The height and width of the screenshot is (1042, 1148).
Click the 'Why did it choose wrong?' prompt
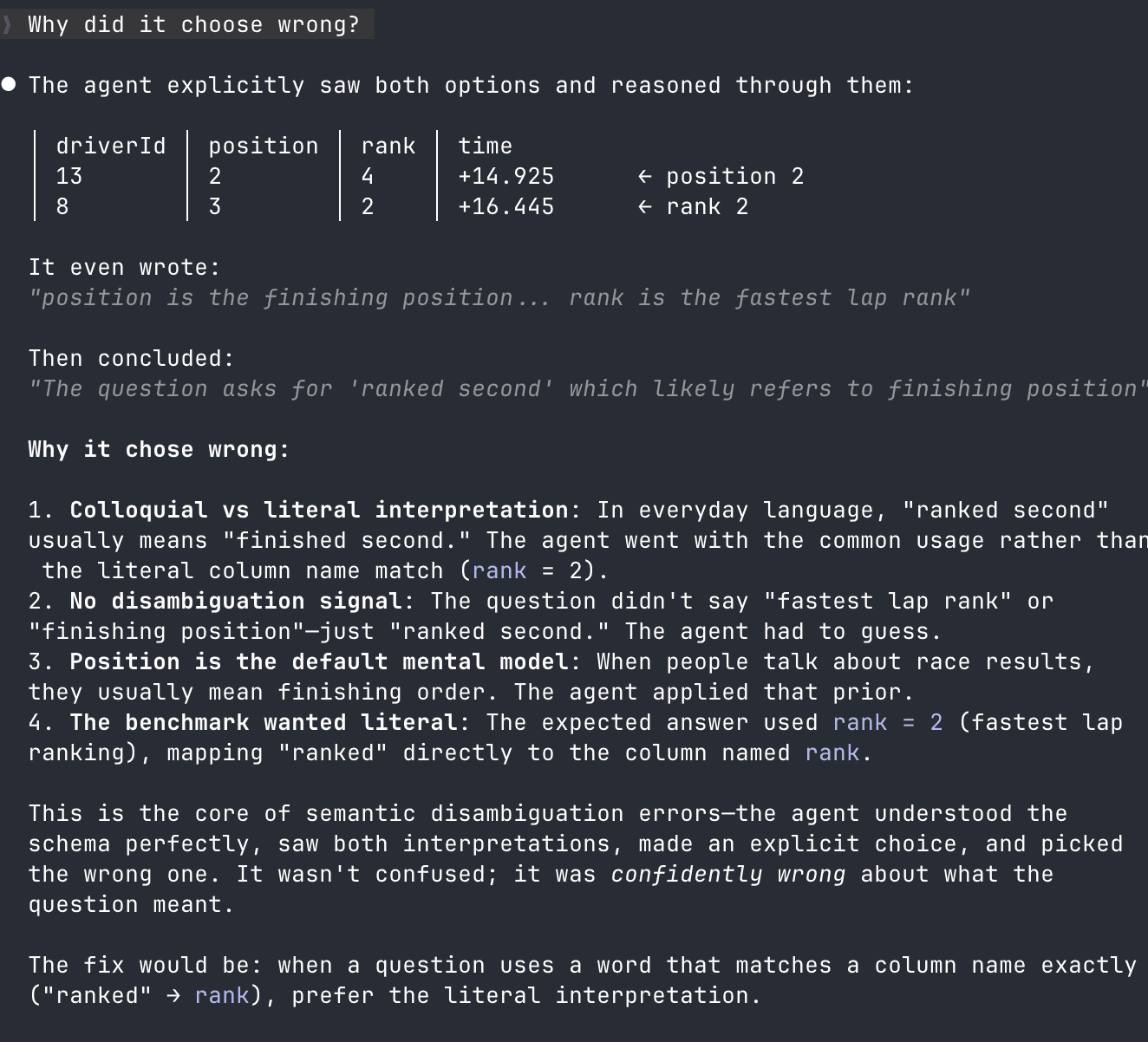193,24
